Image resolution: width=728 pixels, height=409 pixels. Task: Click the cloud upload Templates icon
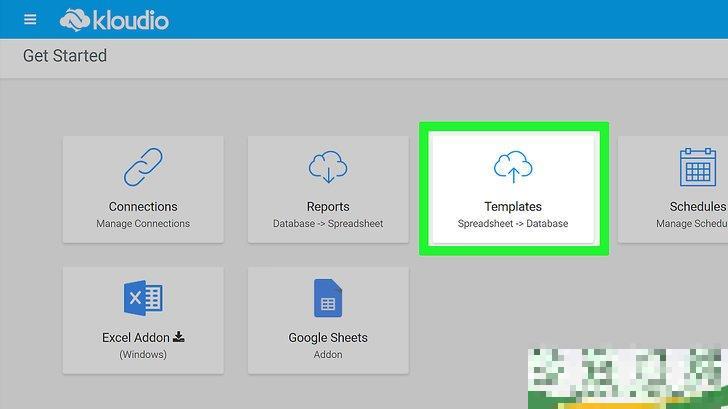(x=513, y=167)
